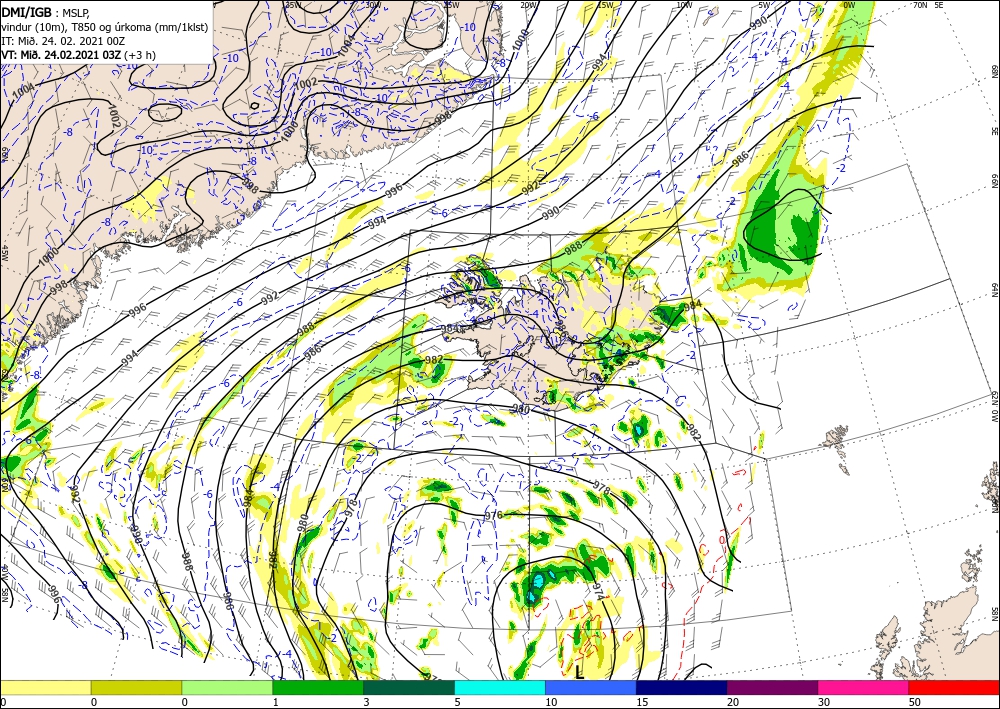
Task: Click the light green legend swatch
Action: 227,687
